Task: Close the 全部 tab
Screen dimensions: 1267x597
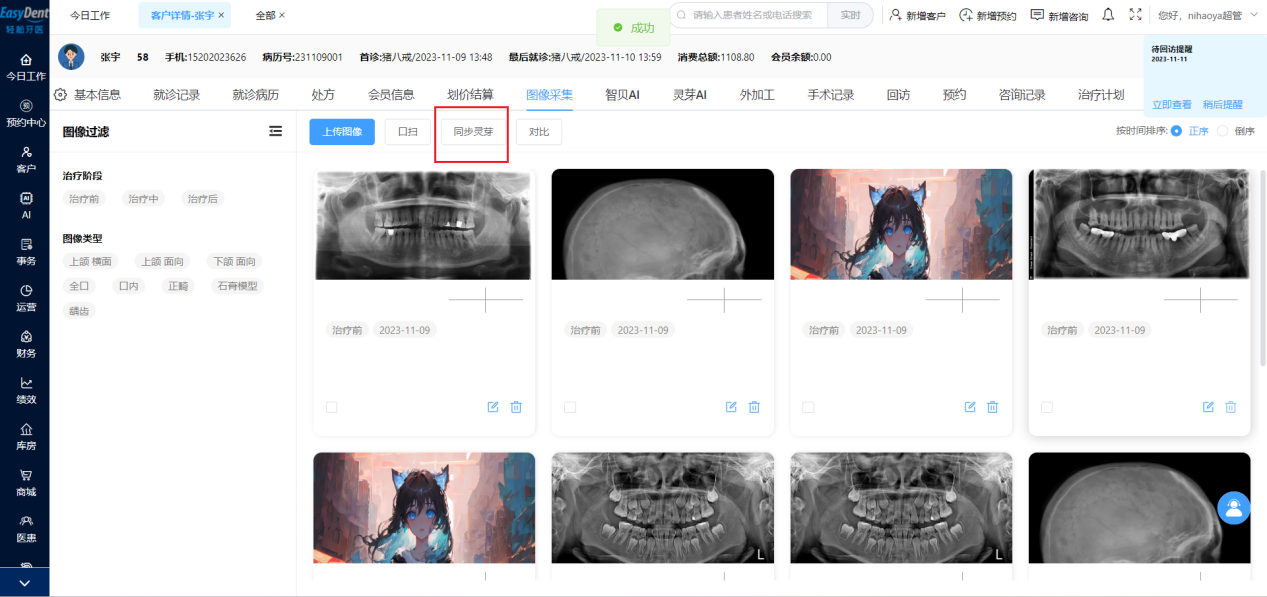Action: [x=282, y=16]
